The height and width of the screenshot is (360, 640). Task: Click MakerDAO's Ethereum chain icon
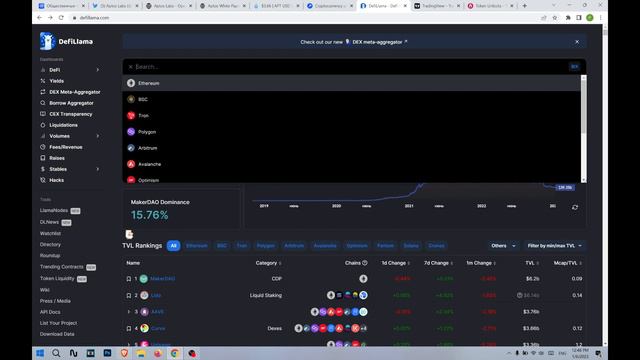click(363, 279)
